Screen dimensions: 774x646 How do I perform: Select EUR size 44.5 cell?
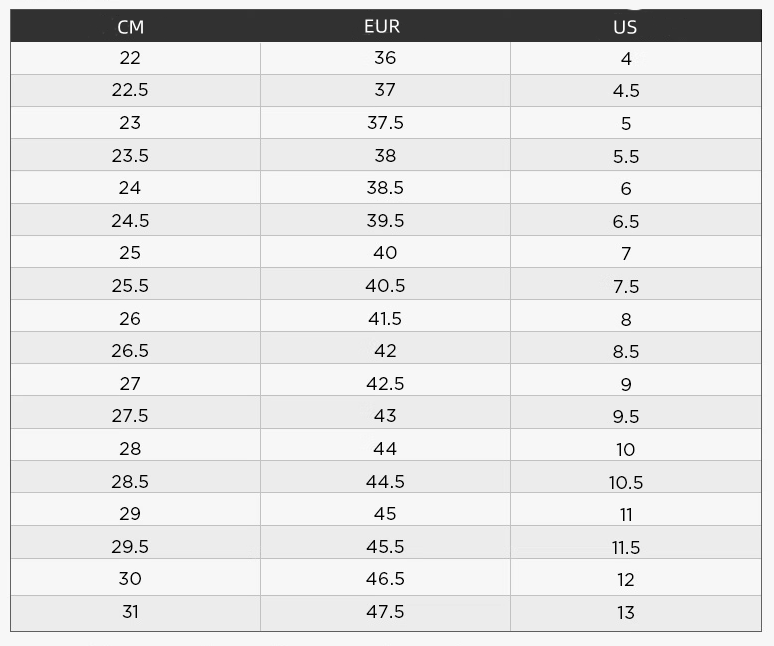pyautogui.click(x=385, y=482)
